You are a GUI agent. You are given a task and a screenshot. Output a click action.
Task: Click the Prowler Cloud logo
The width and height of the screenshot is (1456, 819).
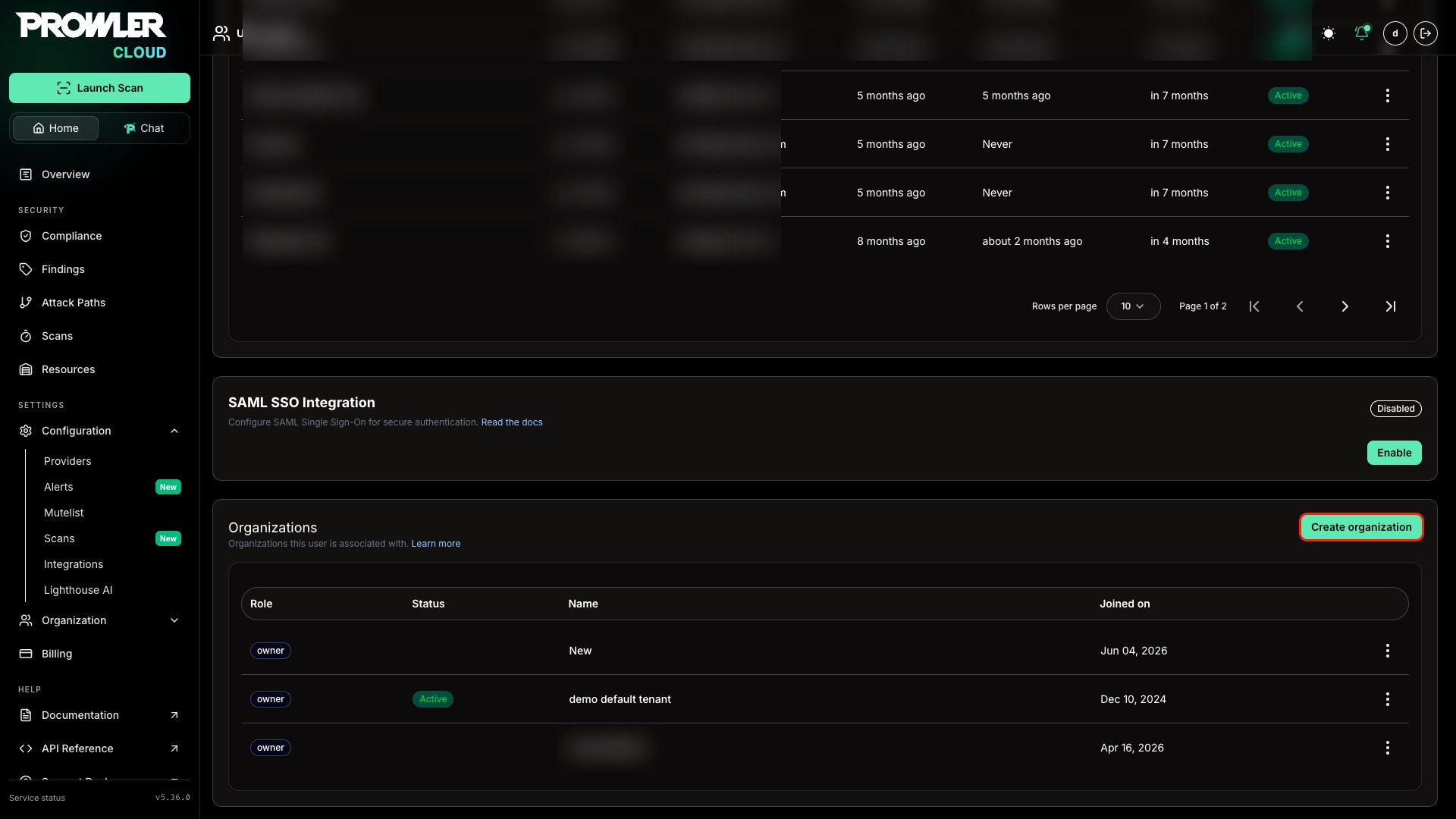point(91,36)
